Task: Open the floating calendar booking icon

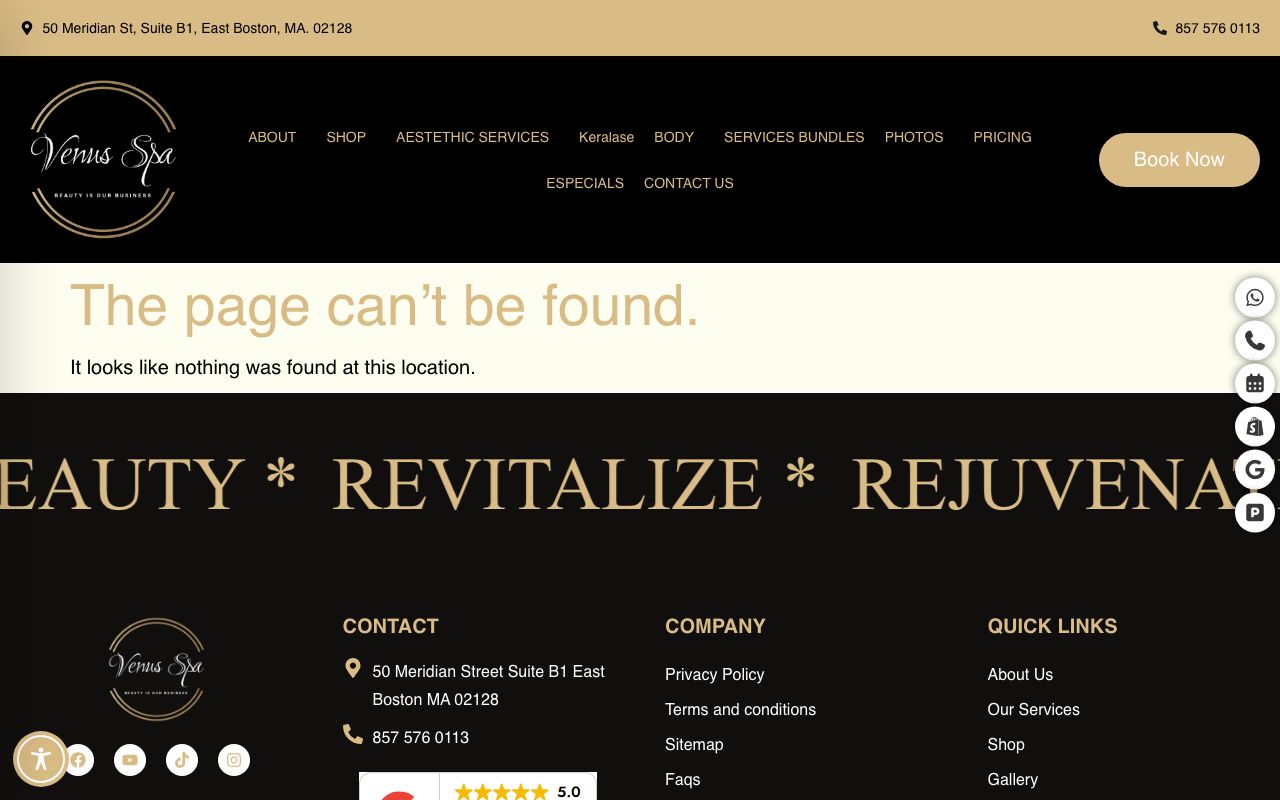Action: 1254,384
